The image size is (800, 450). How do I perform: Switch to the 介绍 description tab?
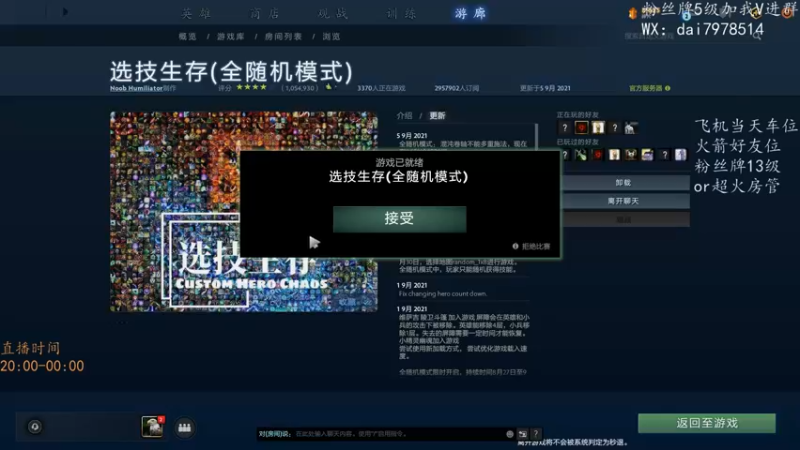[x=405, y=116]
